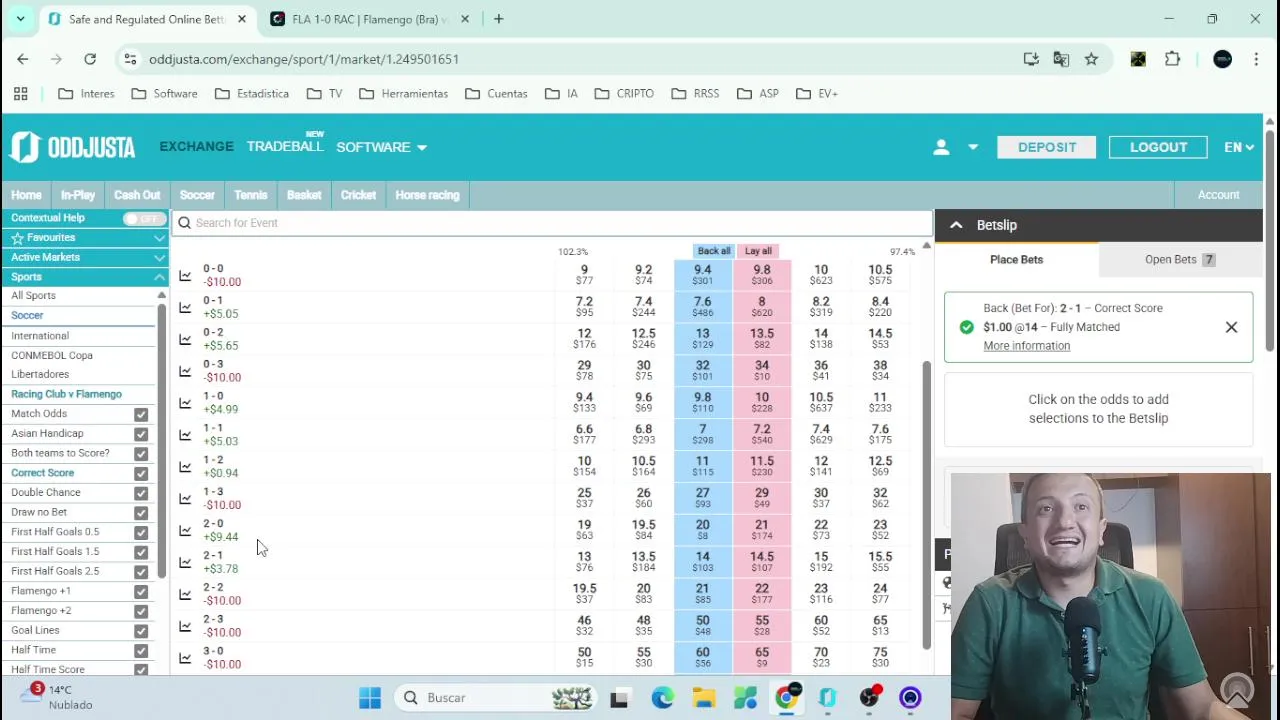Bookmark this page with star icon
The height and width of the screenshot is (720, 1280).
(1091, 59)
